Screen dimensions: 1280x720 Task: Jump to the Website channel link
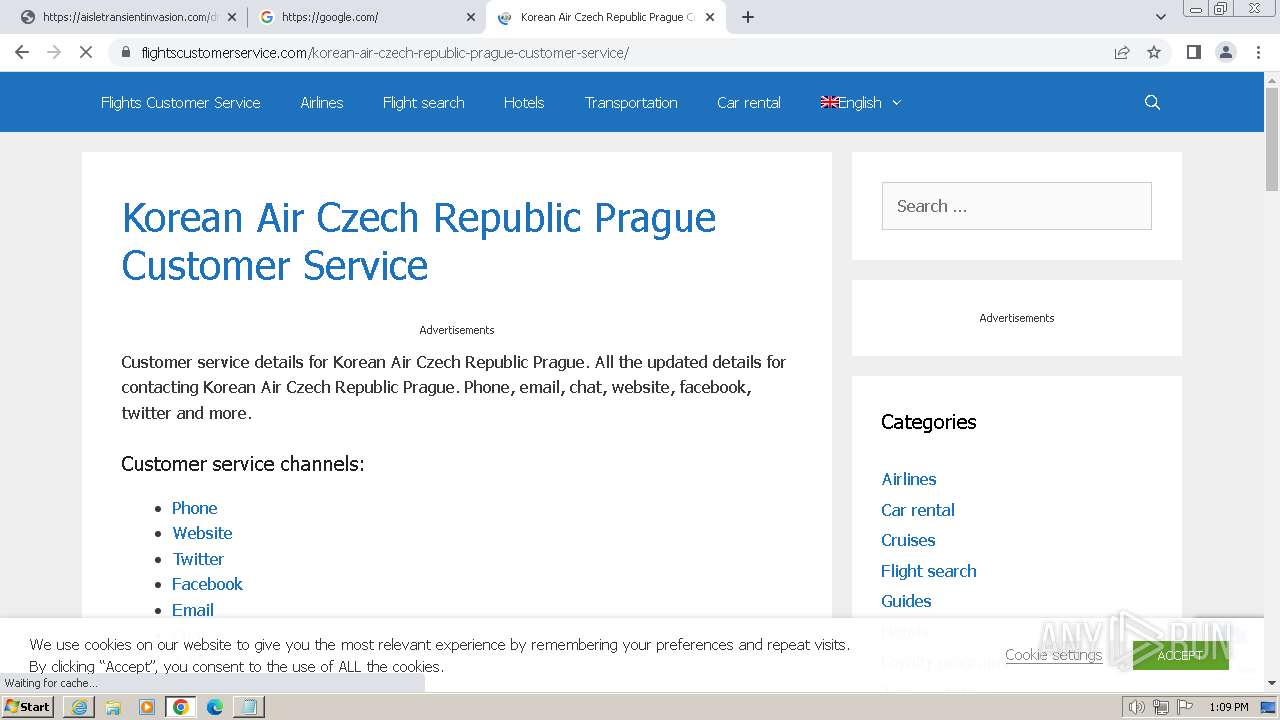(202, 533)
